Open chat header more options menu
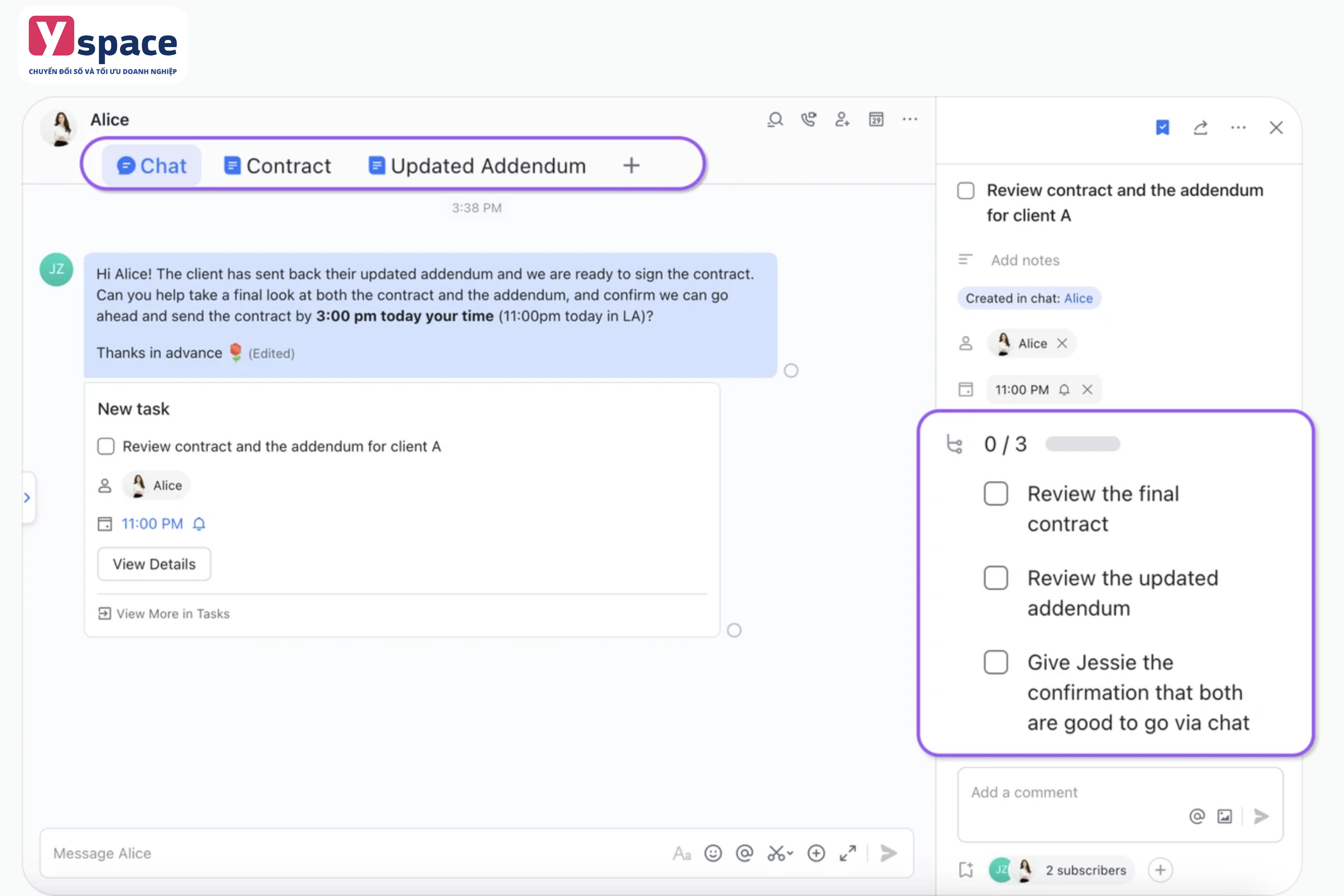This screenshot has height=896, width=1344. click(x=910, y=120)
